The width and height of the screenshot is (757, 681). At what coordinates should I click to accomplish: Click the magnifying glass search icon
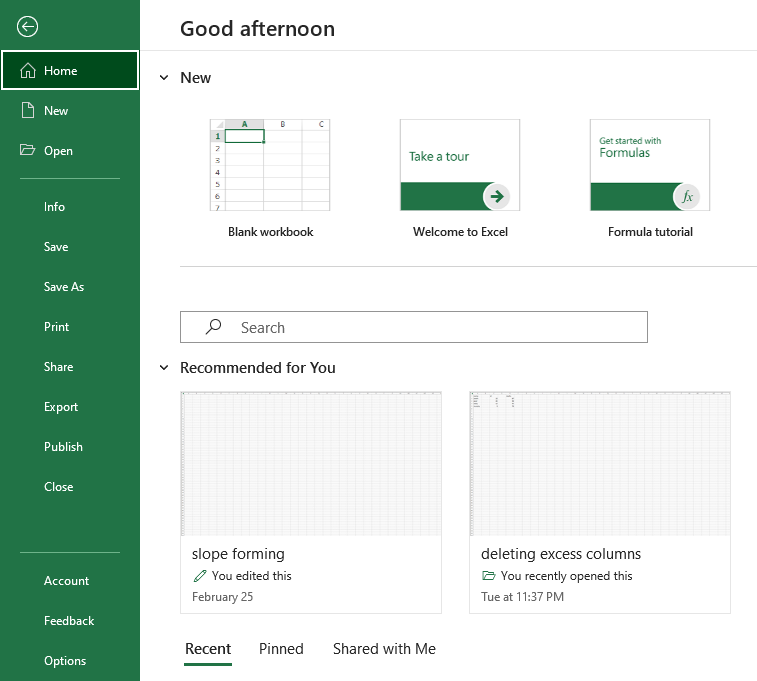click(213, 327)
